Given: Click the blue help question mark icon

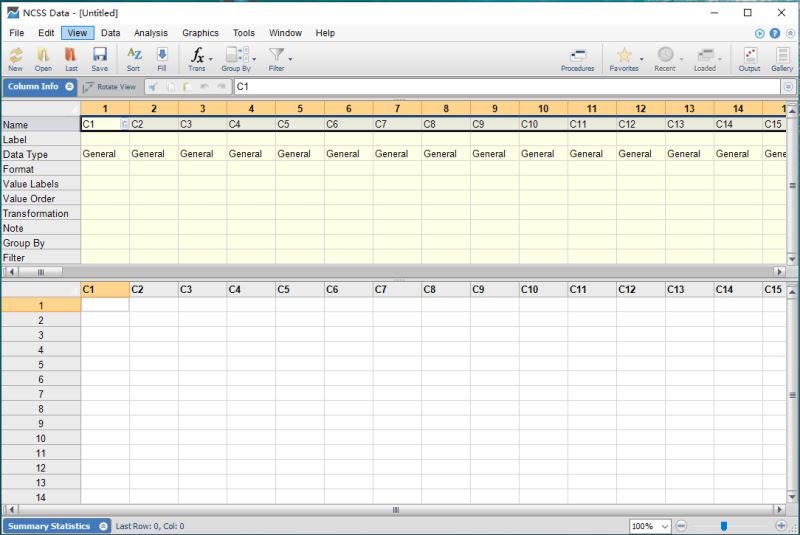Looking at the screenshot, I should (774, 33).
